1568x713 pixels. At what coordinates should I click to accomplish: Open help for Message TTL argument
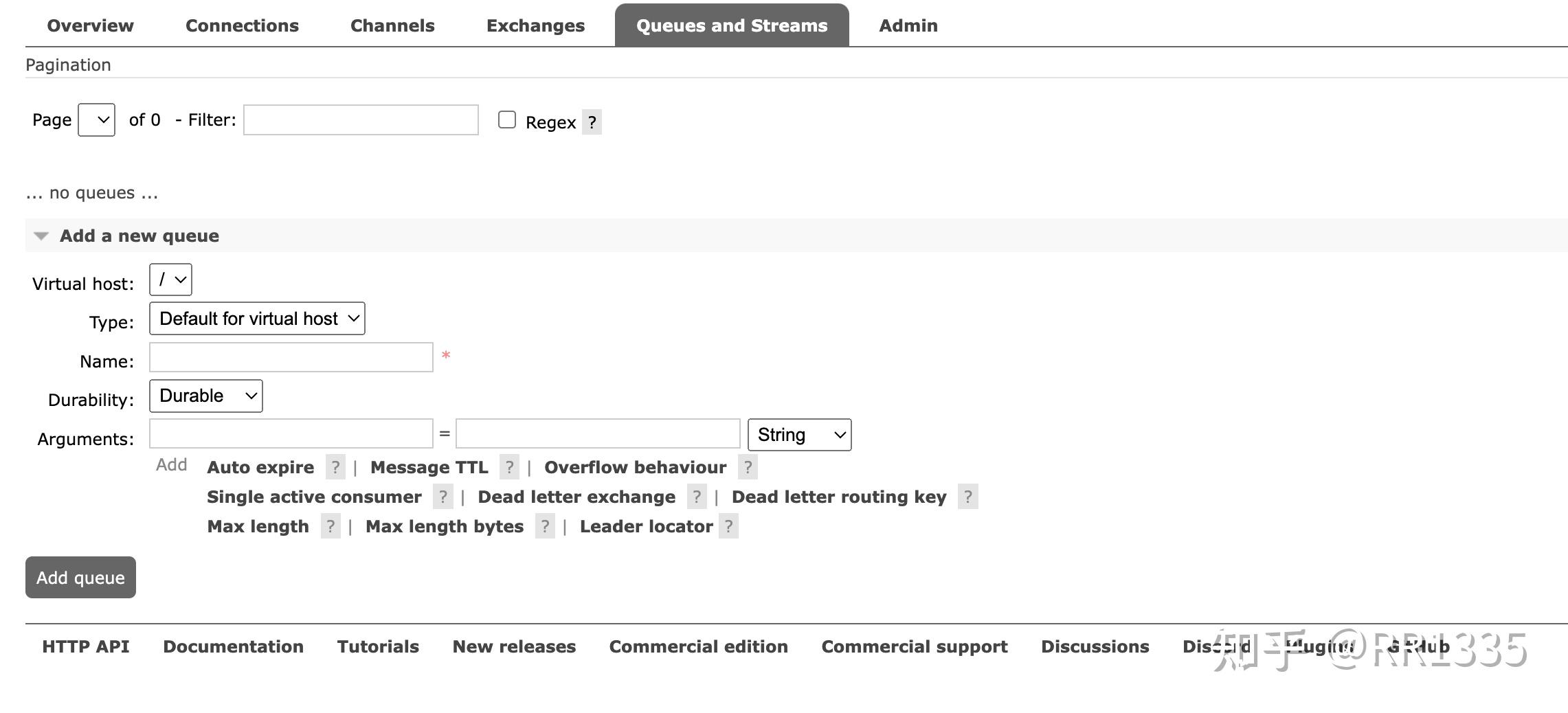tap(509, 468)
